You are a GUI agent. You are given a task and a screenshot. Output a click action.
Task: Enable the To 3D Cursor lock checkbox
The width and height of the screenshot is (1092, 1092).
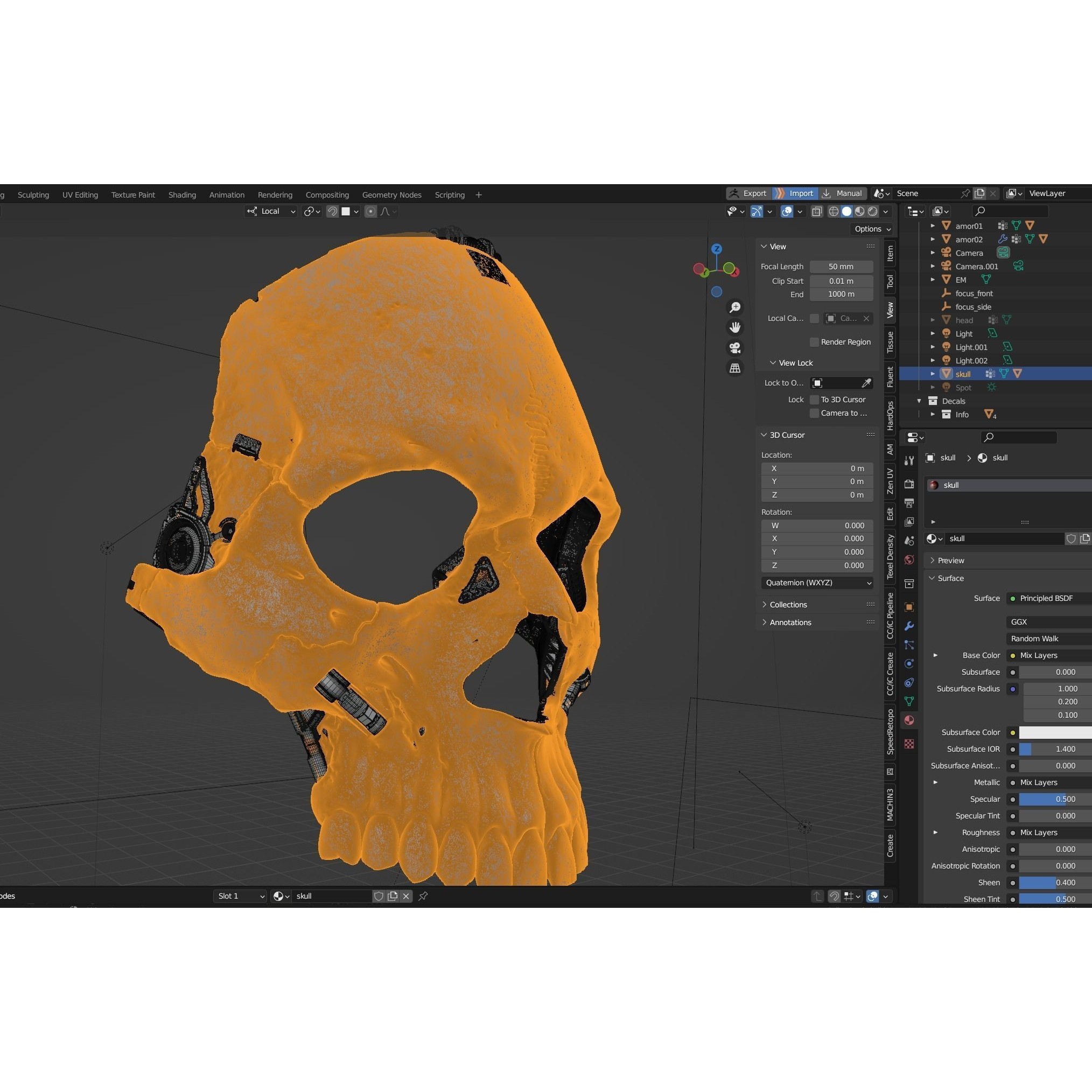(814, 400)
